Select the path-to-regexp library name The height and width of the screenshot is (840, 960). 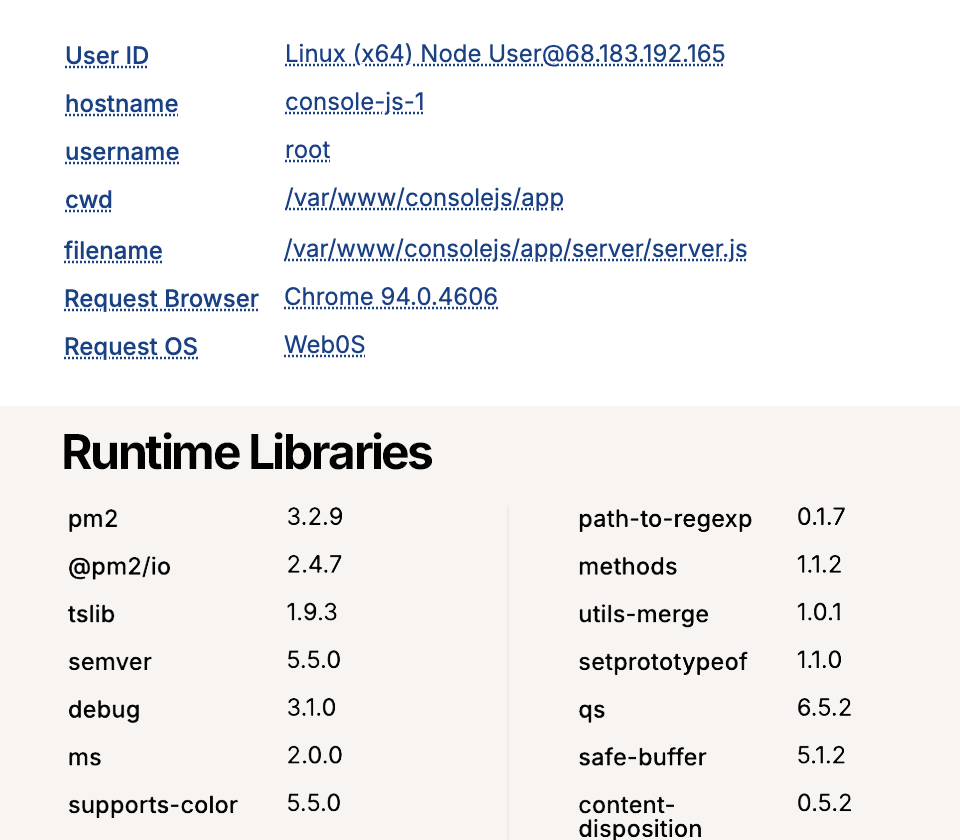665,519
